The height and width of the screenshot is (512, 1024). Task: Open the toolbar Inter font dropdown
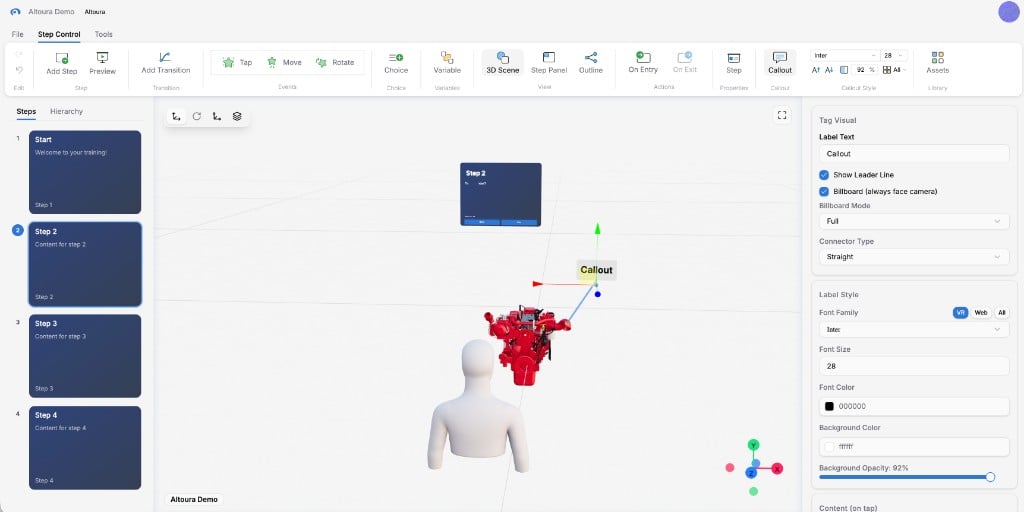click(x=844, y=56)
